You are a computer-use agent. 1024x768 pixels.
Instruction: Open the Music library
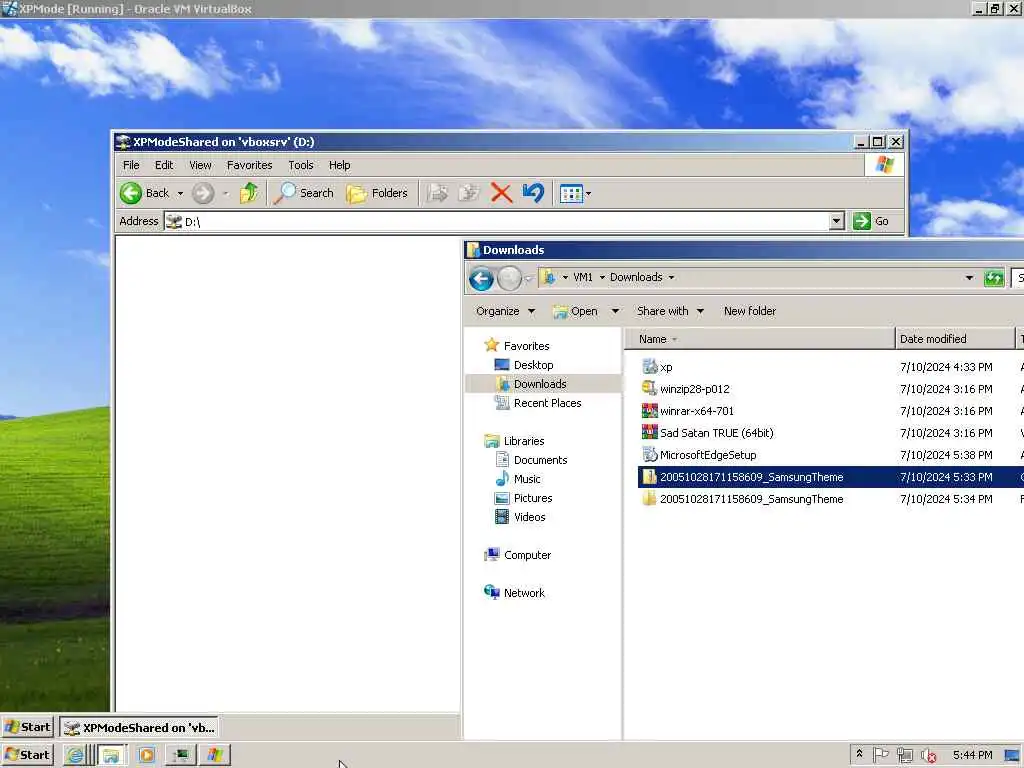coord(527,479)
